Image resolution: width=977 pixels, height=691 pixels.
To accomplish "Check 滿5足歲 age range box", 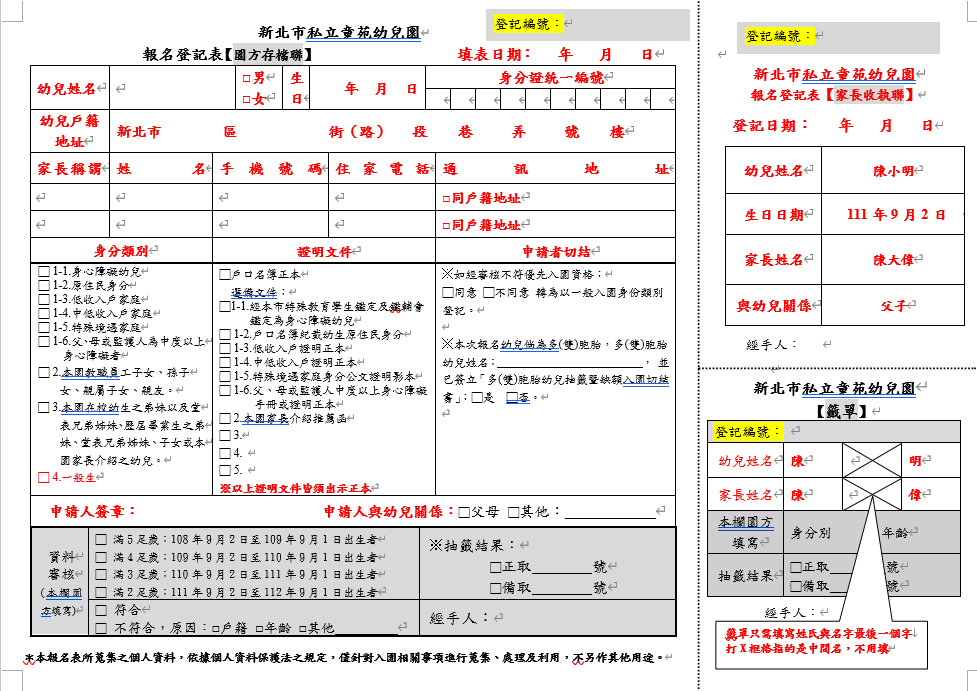I will coord(101,540).
